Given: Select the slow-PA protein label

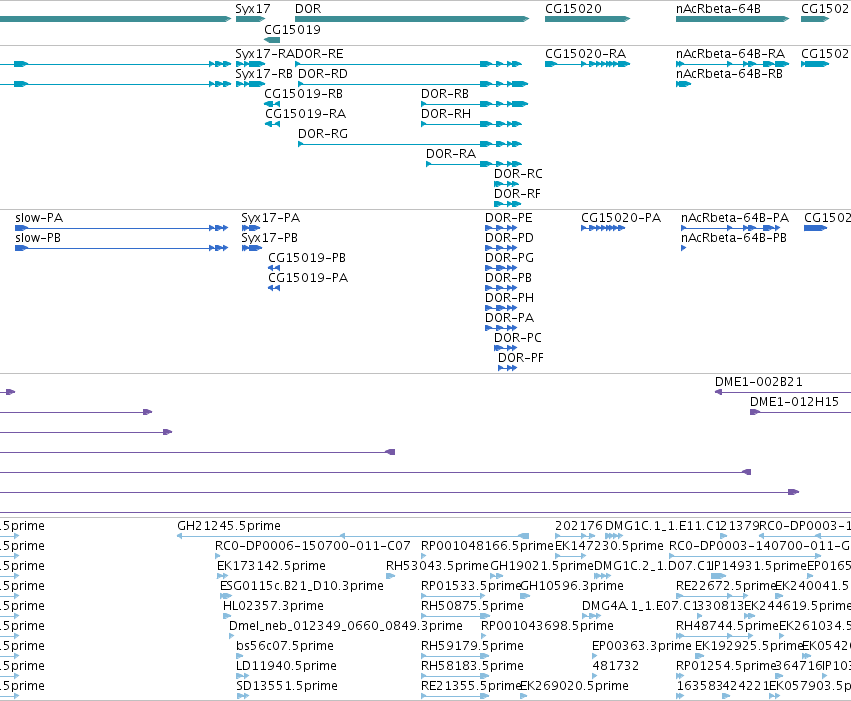Looking at the screenshot, I should point(39,218).
